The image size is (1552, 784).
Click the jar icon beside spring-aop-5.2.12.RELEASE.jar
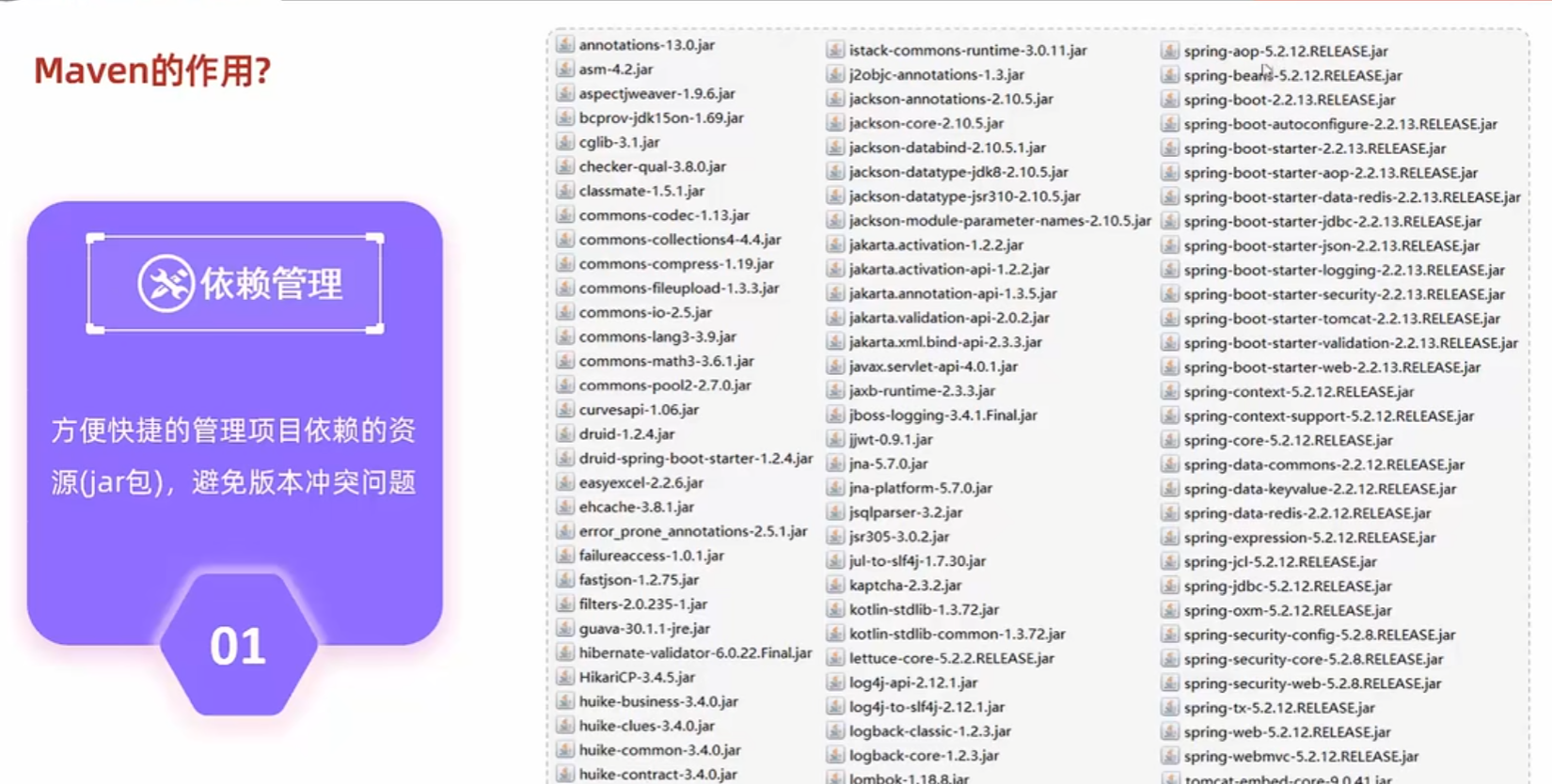pos(1170,51)
